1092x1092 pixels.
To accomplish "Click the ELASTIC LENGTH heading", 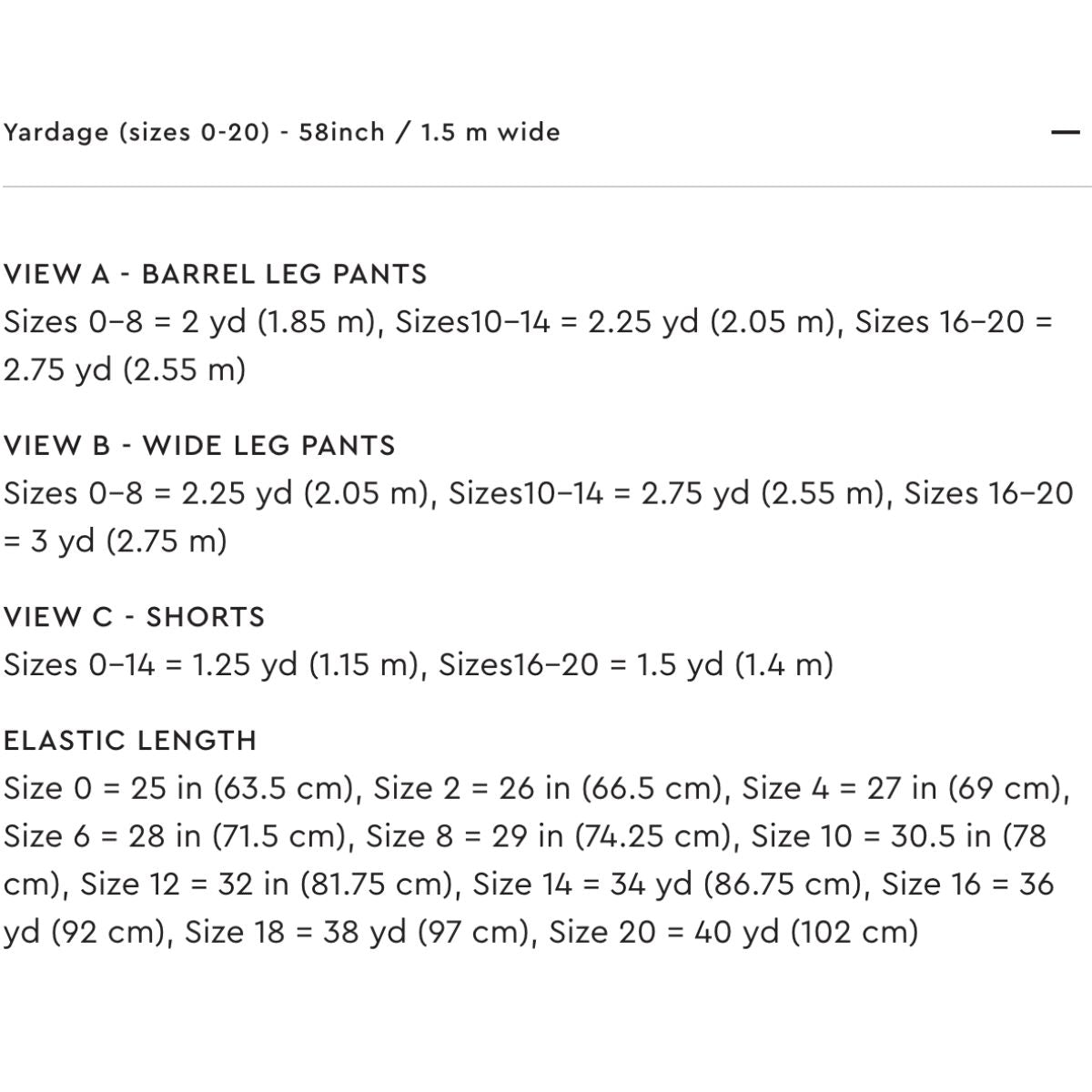I will point(130,740).
